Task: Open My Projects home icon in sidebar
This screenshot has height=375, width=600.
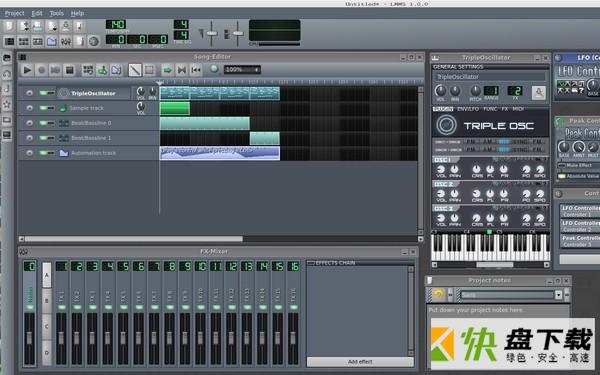Action: 7,73
